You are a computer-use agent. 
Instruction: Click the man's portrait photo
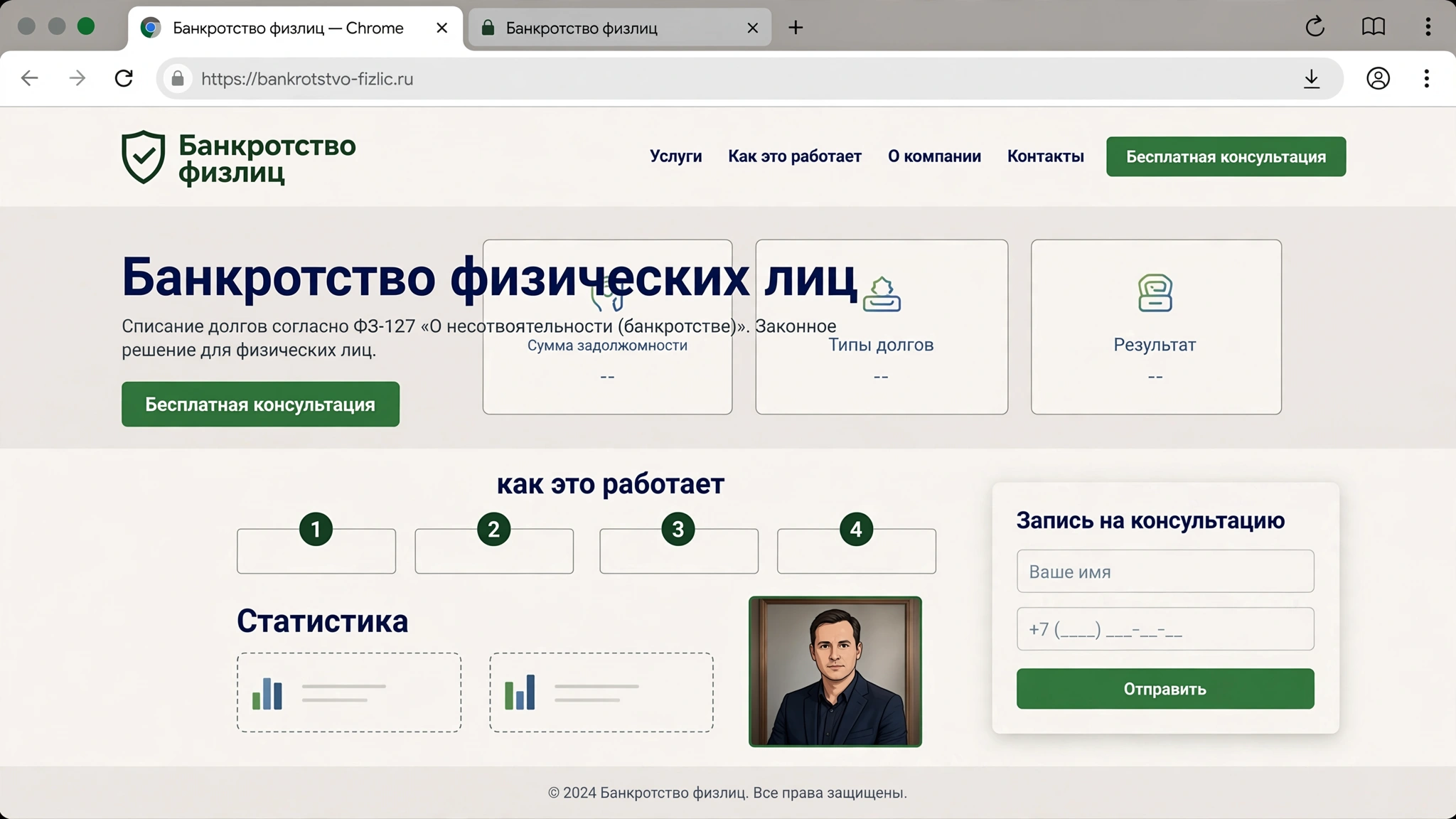[x=835, y=672]
